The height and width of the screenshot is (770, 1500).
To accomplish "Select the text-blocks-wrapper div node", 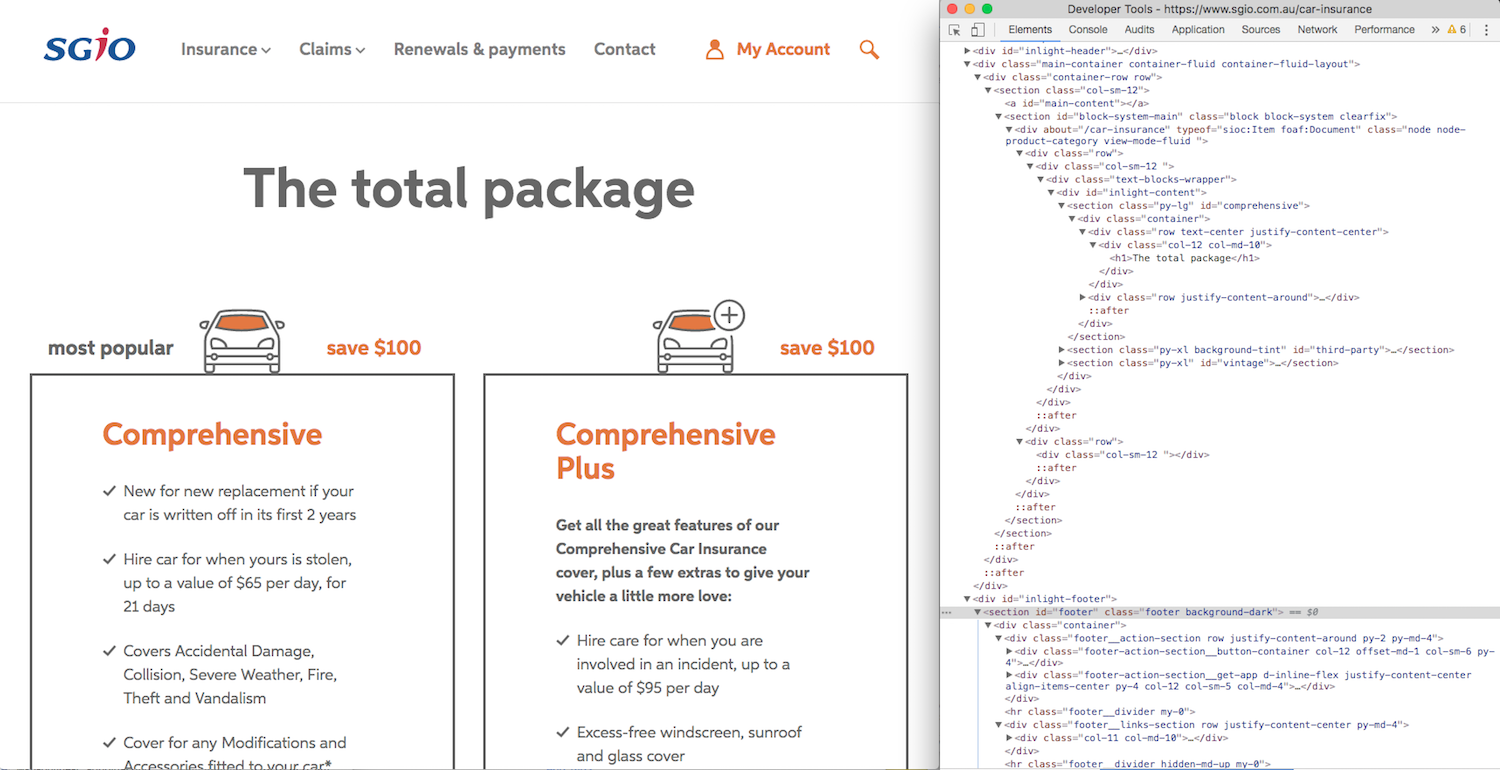I will pyautogui.click(x=1141, y=180).
